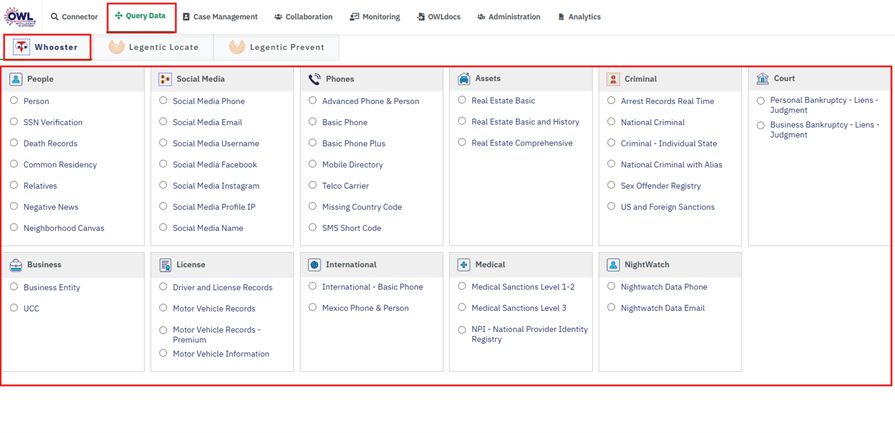Click the Legentic Prevent logo icon
The image size is (895, 433).
(x=237, y=47)
